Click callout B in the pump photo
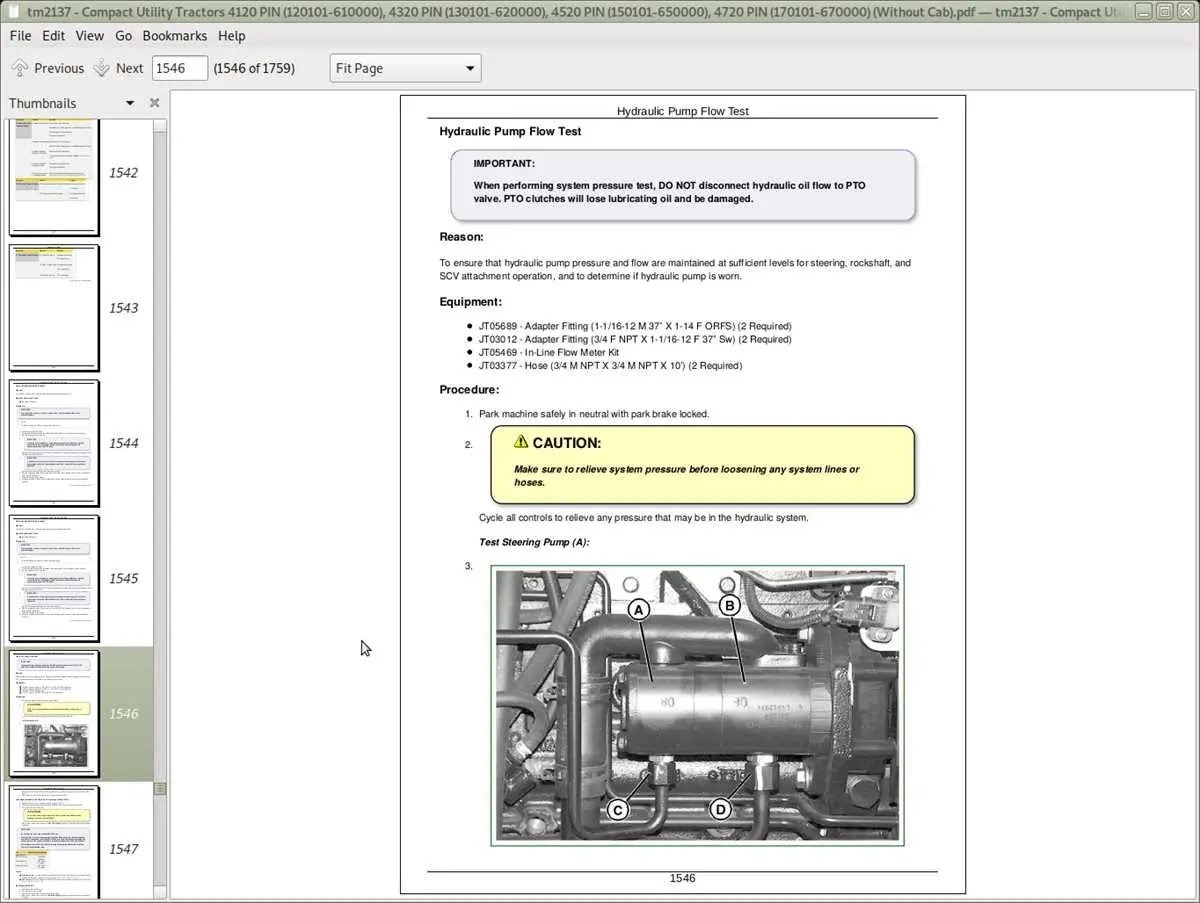 click(730, 605)
